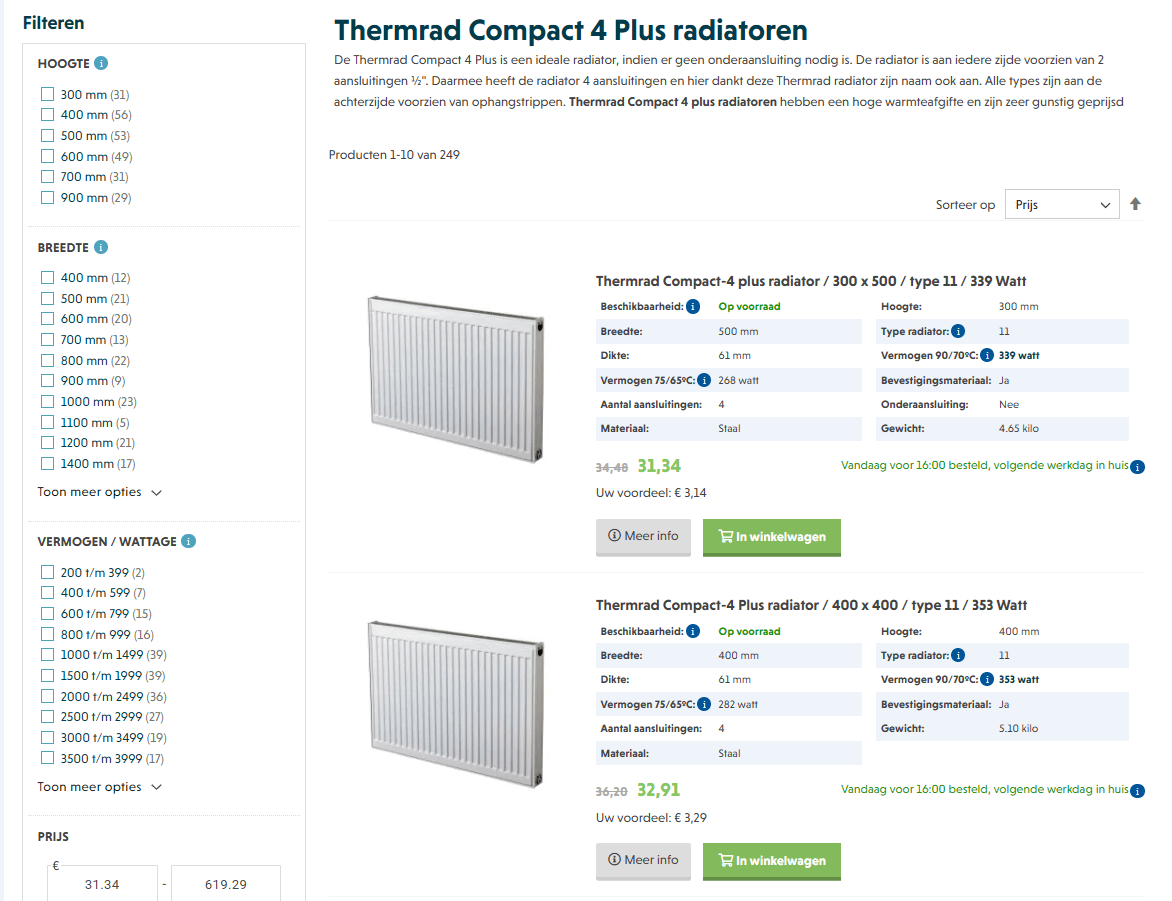Tick the 2000 t/m 2499 wattage checkbox
The image size is (1172, 901).
[47, 696]
